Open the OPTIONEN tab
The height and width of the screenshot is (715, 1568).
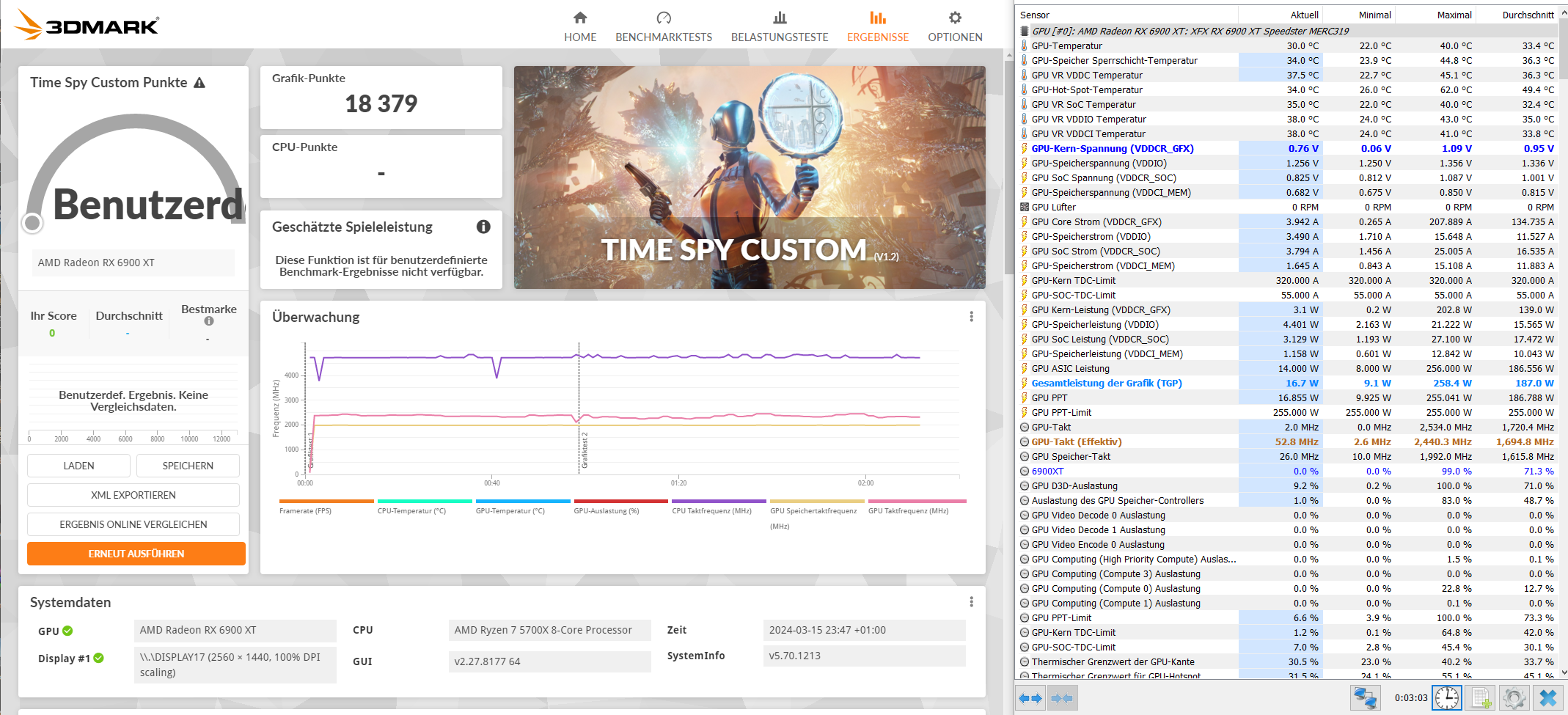[955, 27]
